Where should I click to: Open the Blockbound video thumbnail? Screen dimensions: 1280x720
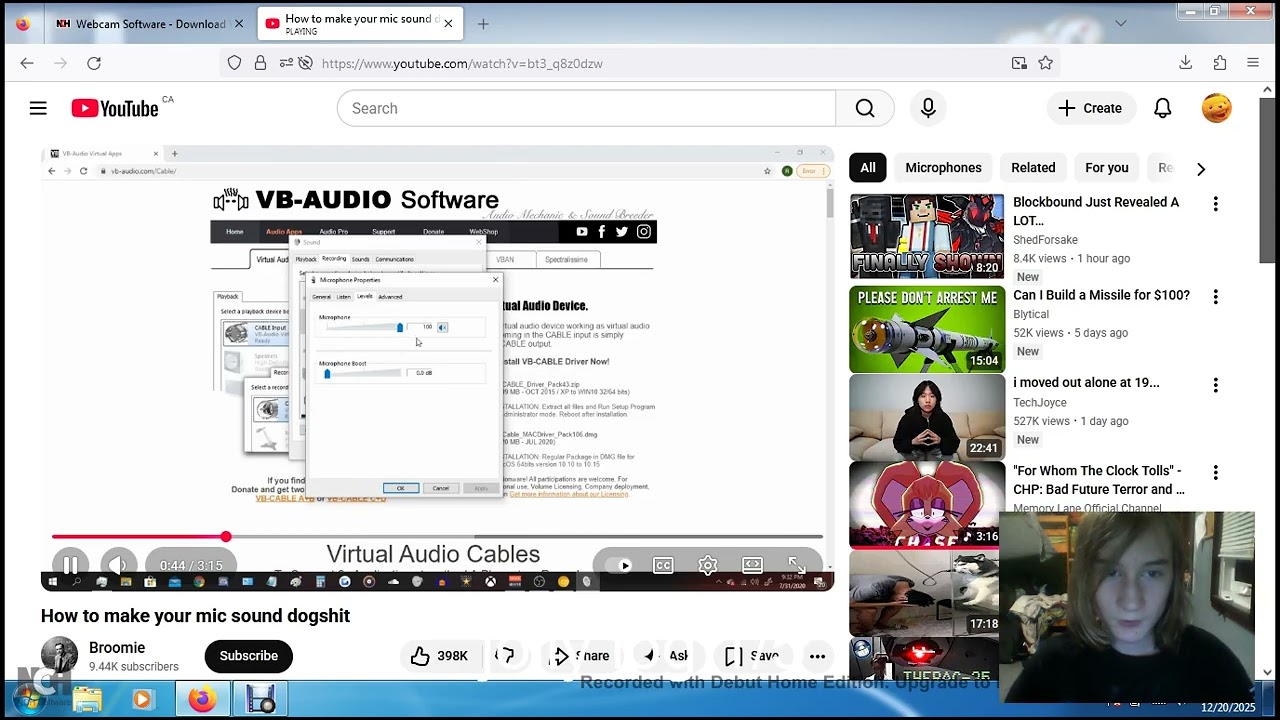pyautogui.click(x=927, y=236)
